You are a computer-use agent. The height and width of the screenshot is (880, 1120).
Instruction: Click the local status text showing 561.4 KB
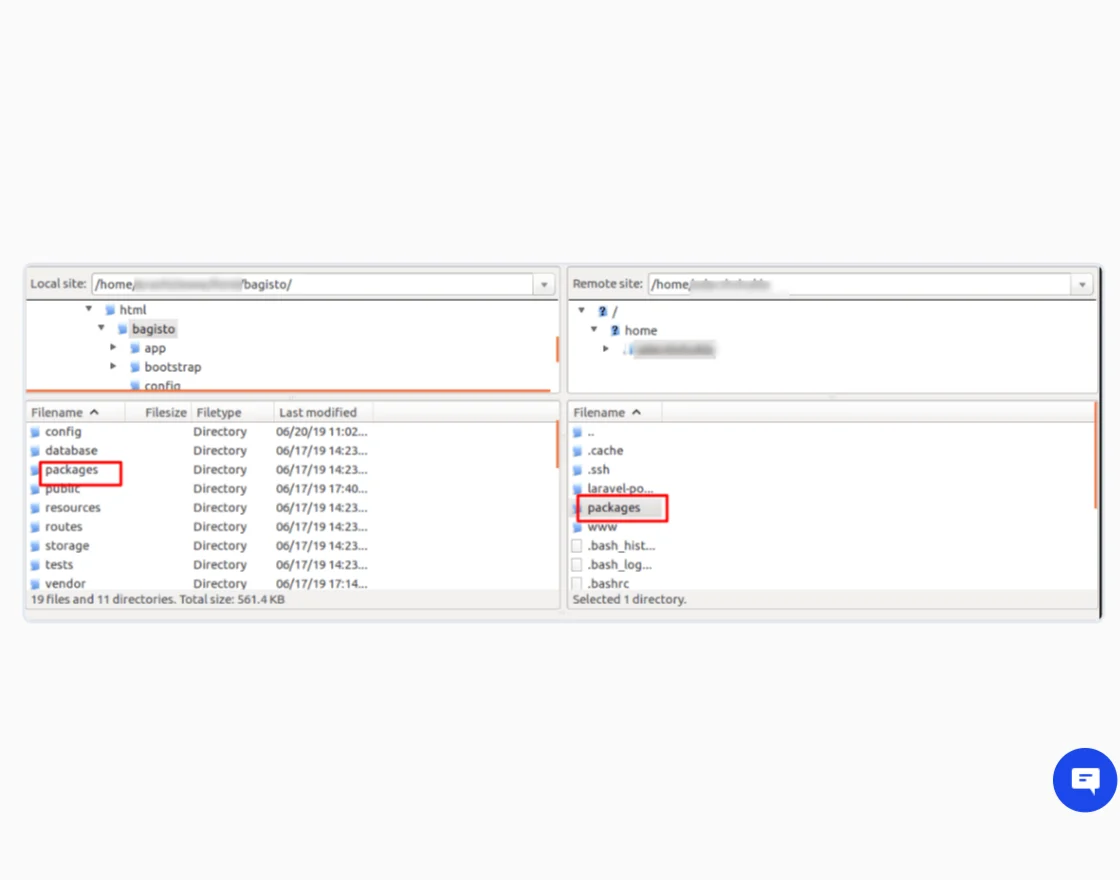157,599
